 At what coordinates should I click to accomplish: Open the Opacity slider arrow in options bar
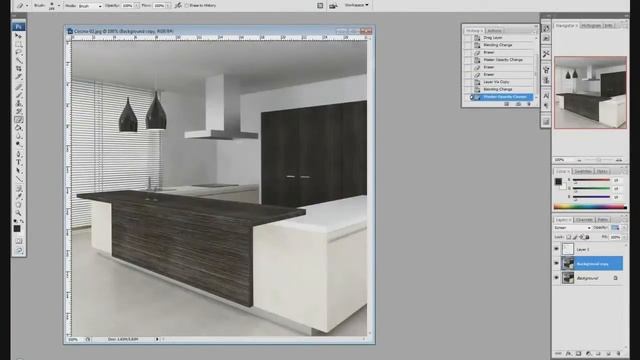[x=137, y=6]
